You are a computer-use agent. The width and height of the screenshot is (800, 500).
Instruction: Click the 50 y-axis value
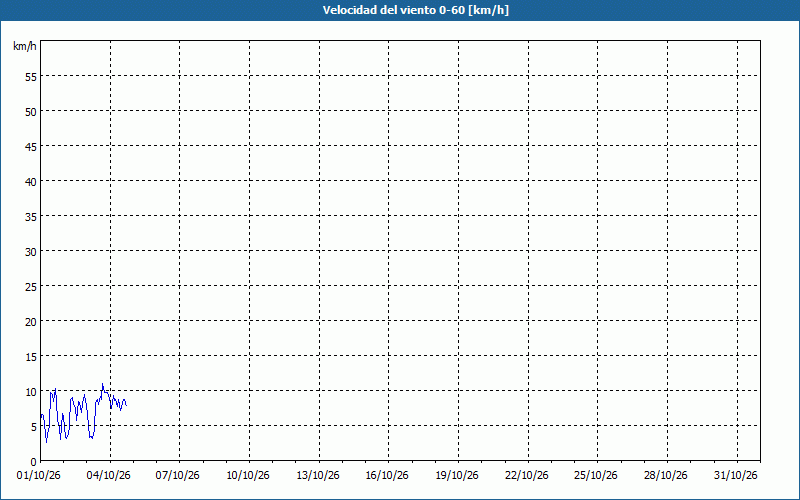pos(31,112)
